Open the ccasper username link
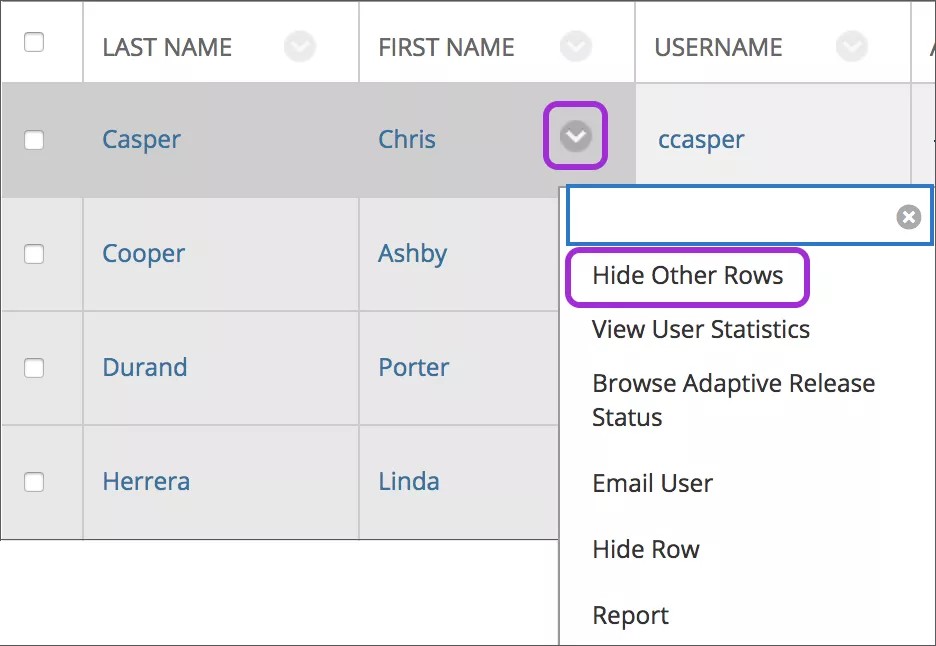This screenshot has width=936, height=646. [700, 140]
